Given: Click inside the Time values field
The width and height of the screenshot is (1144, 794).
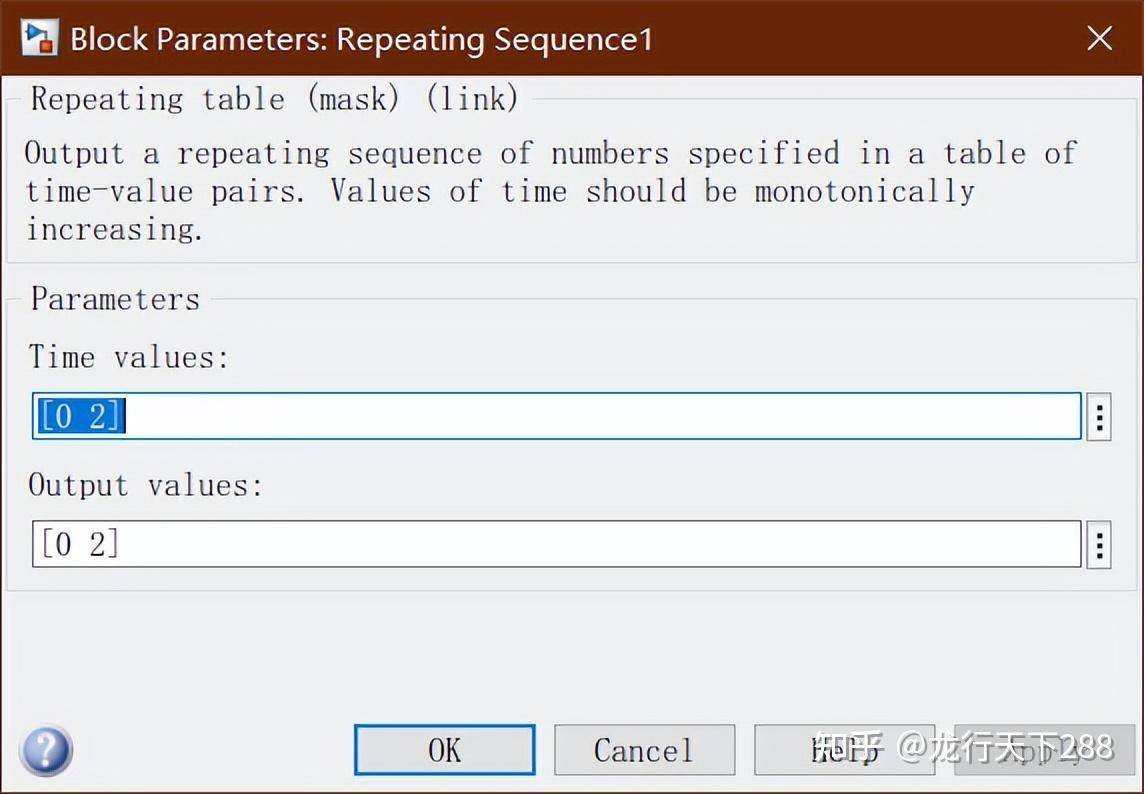Looking at the screenshot, I should tap(600, 417).
